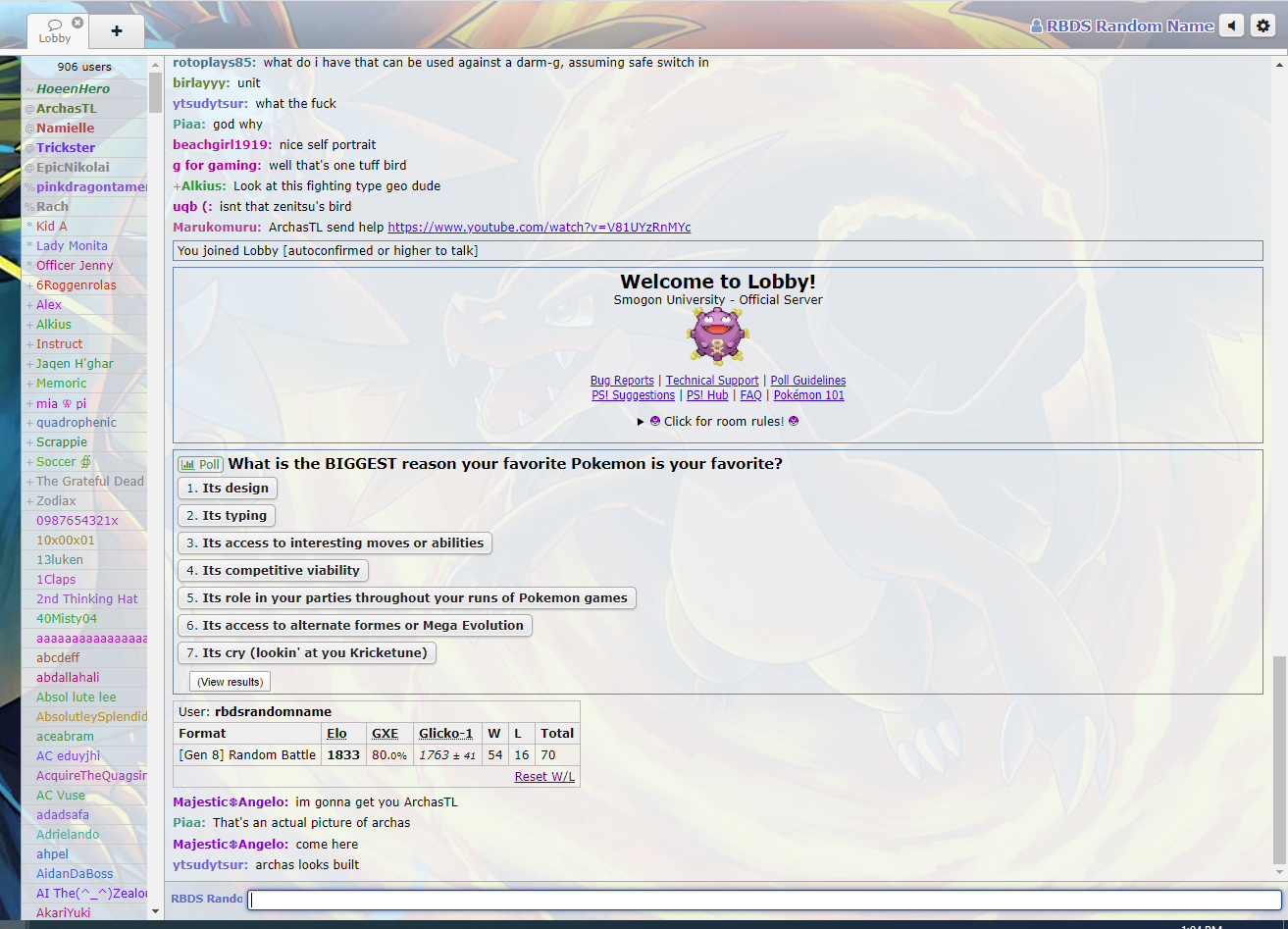Vote for 'Its access to interesting moves or abilities'

[x=335, y=542]
